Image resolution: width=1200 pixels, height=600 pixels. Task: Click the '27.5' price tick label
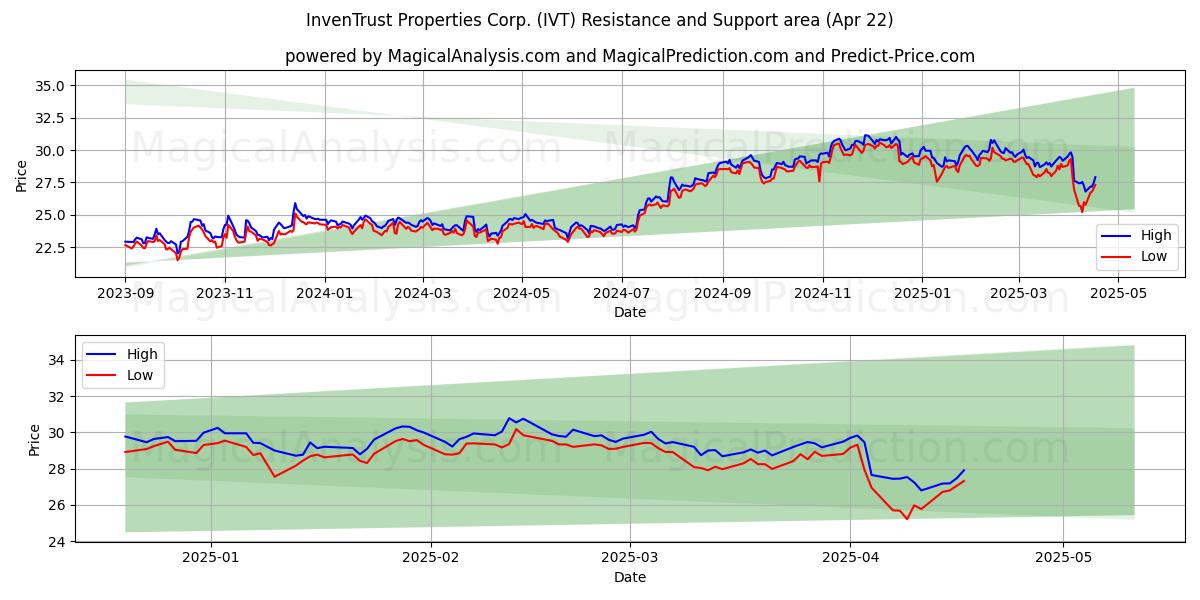[51, 183]
